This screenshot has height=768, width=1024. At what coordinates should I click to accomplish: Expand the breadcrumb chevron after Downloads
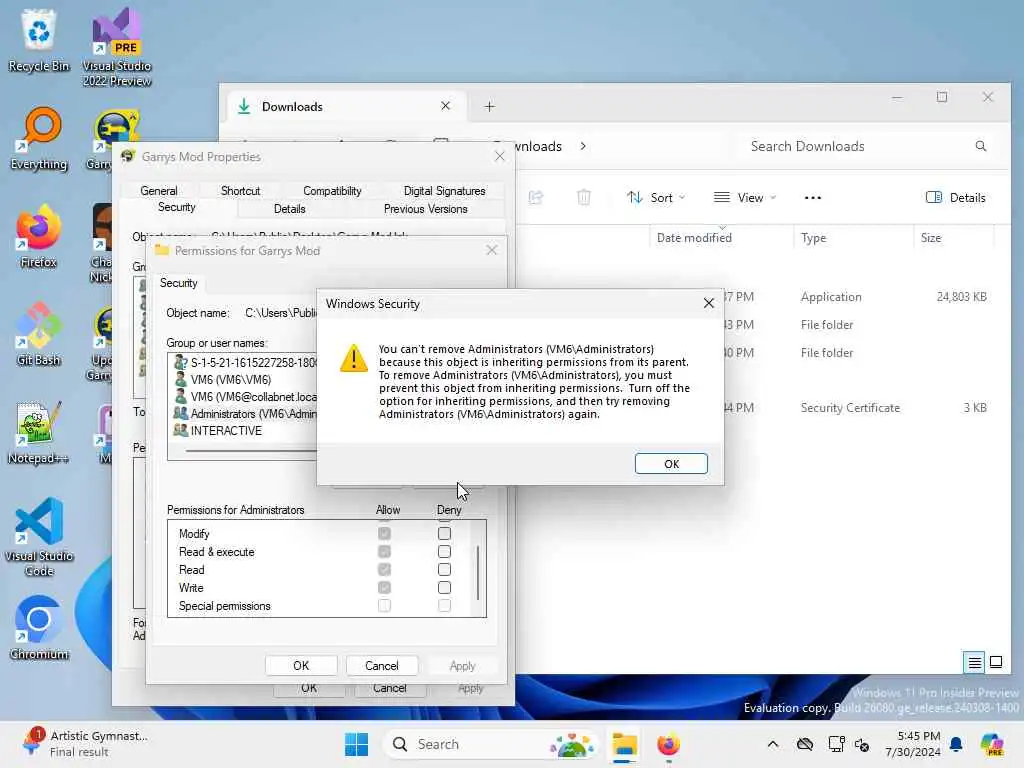point(583,146)
